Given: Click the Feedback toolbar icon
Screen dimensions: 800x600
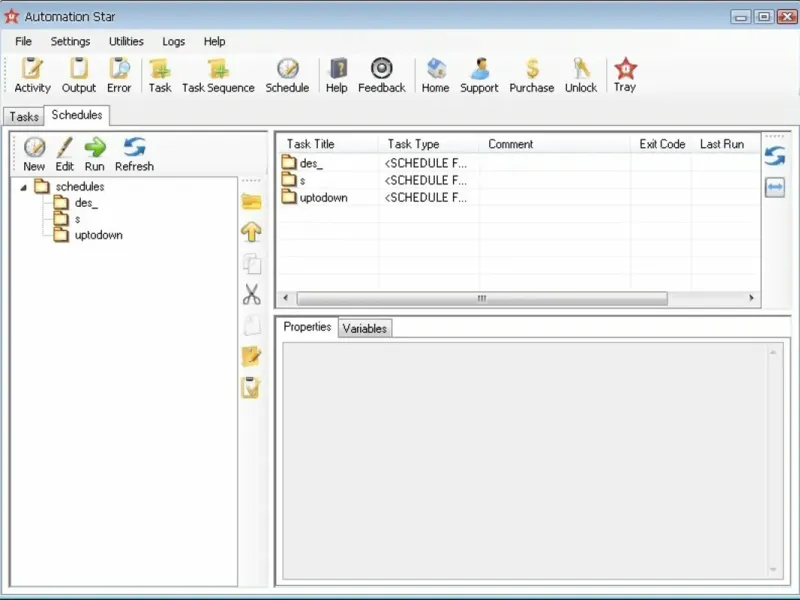Looking at the screenshot, I should pyautogui.click(x=382, y=76).
